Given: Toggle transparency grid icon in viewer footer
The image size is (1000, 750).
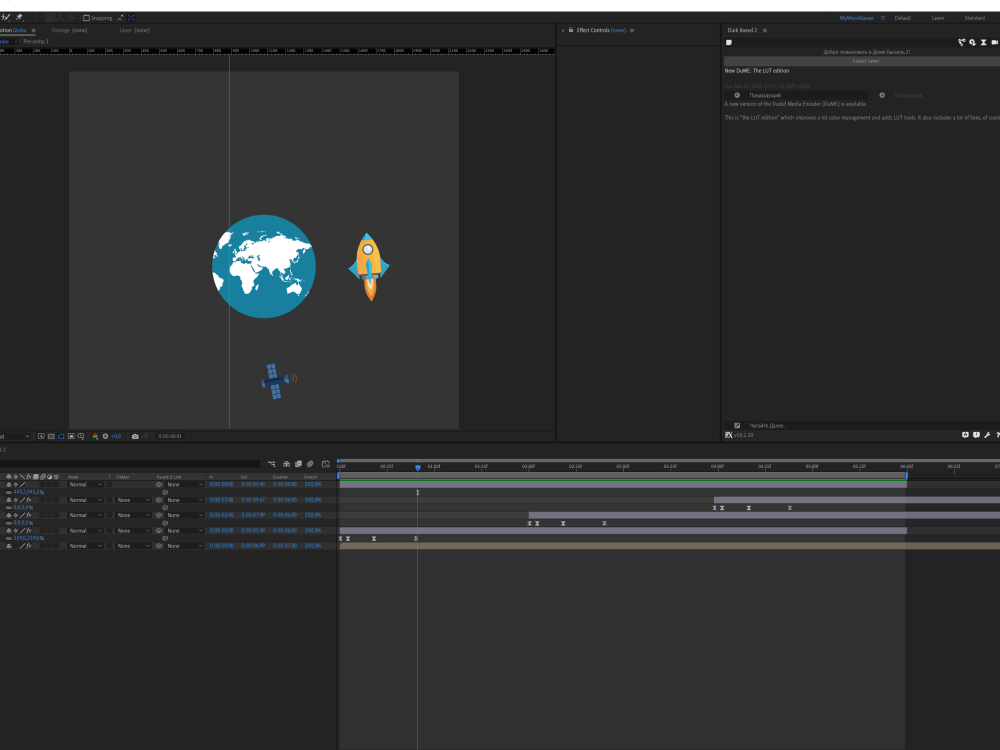Looking at the screenshot, I should (51, 436).
